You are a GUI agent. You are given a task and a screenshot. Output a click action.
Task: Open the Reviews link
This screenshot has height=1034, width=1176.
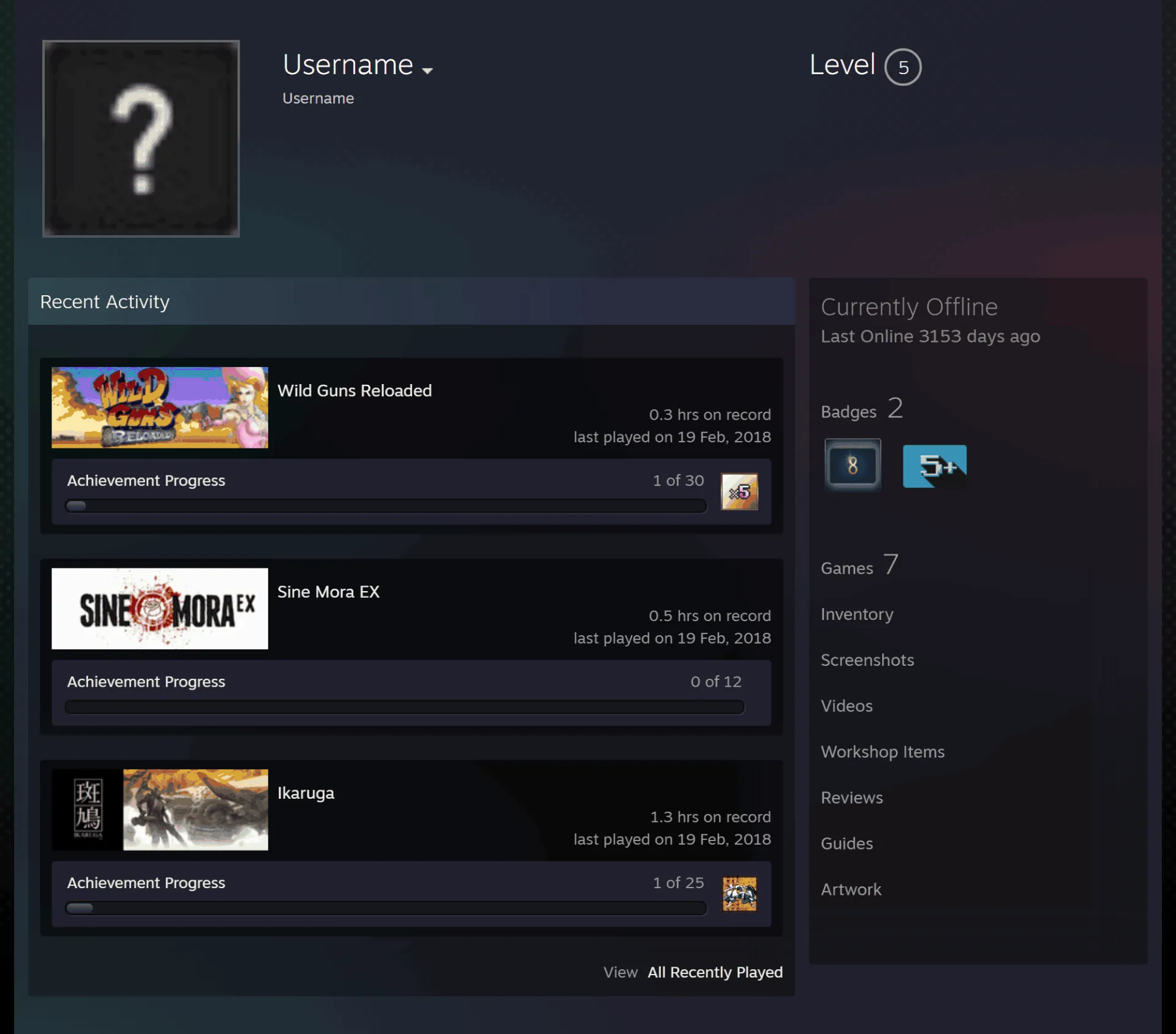pyautogui.click(x=851, y=798)
